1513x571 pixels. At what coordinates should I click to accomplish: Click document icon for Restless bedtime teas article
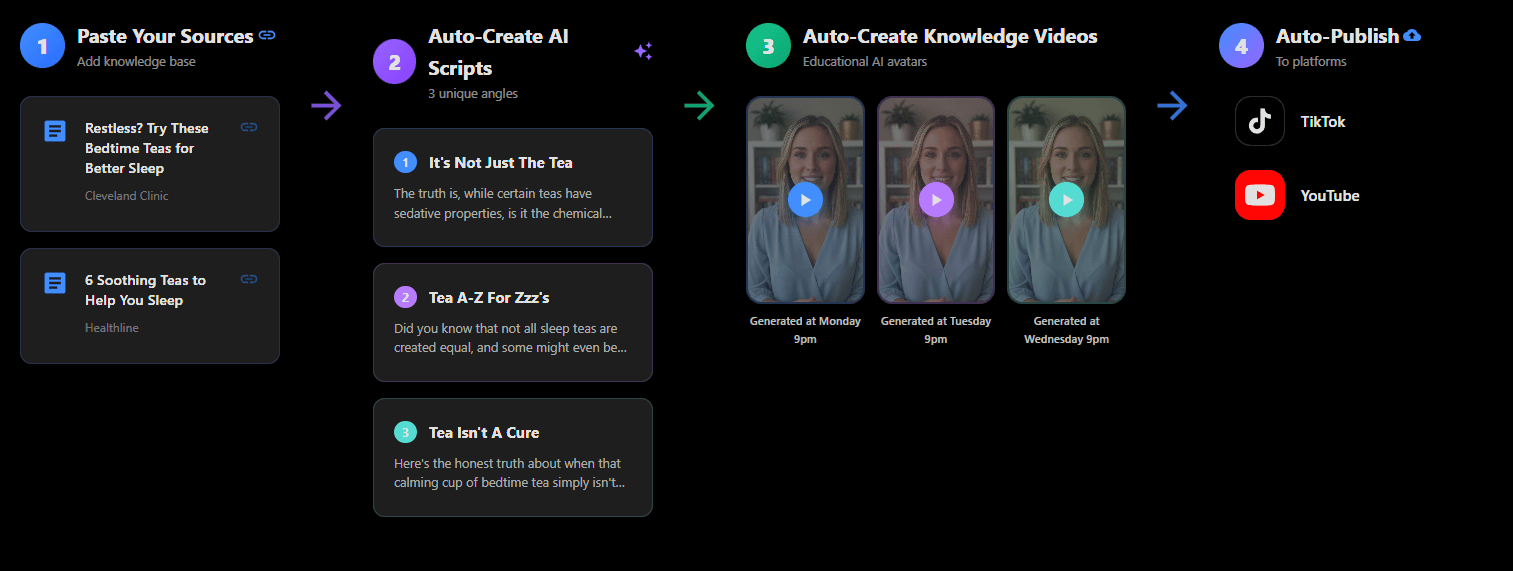[x=55, y=131]
